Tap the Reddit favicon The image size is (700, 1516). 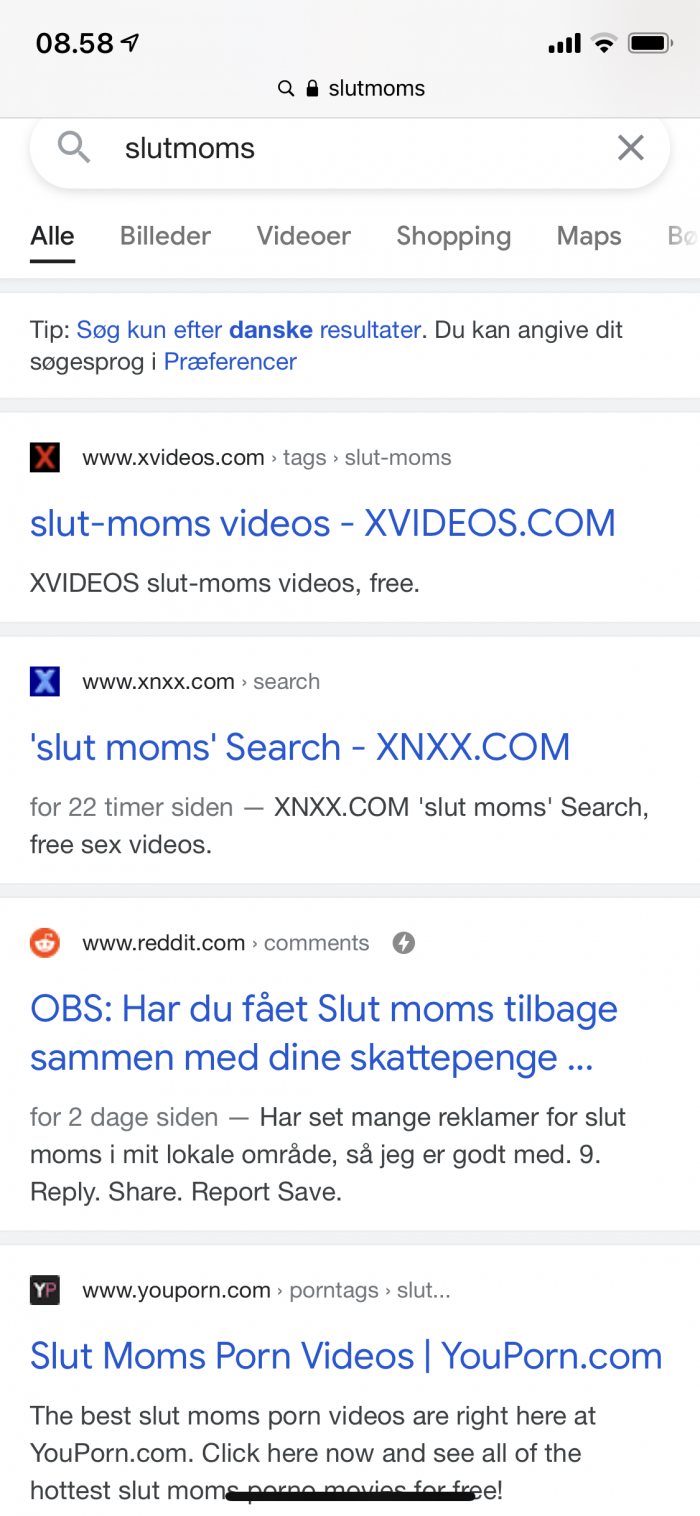click(x=45, y=943)
